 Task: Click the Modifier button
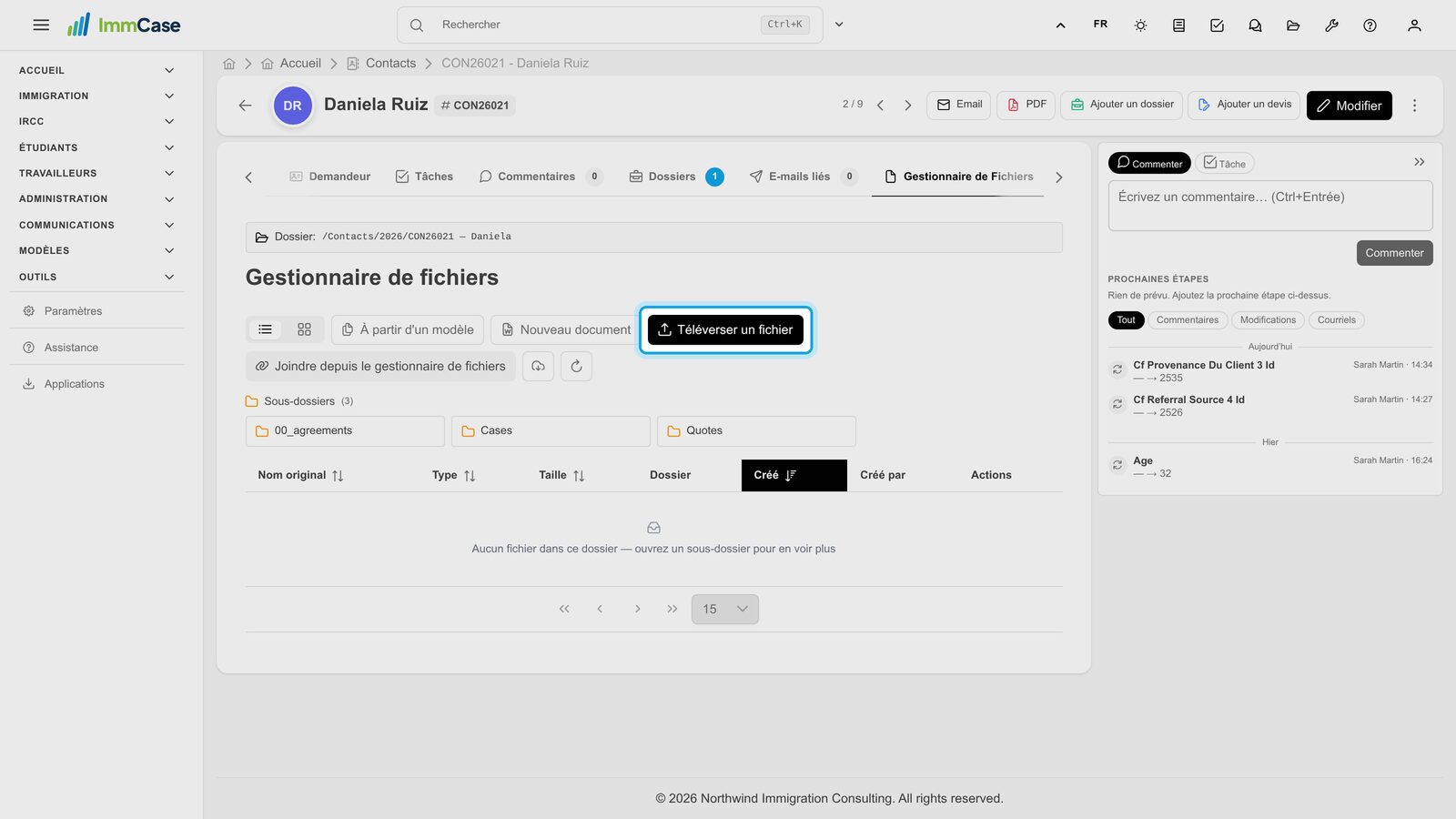pyautogui.click(x=1350, y=106)
